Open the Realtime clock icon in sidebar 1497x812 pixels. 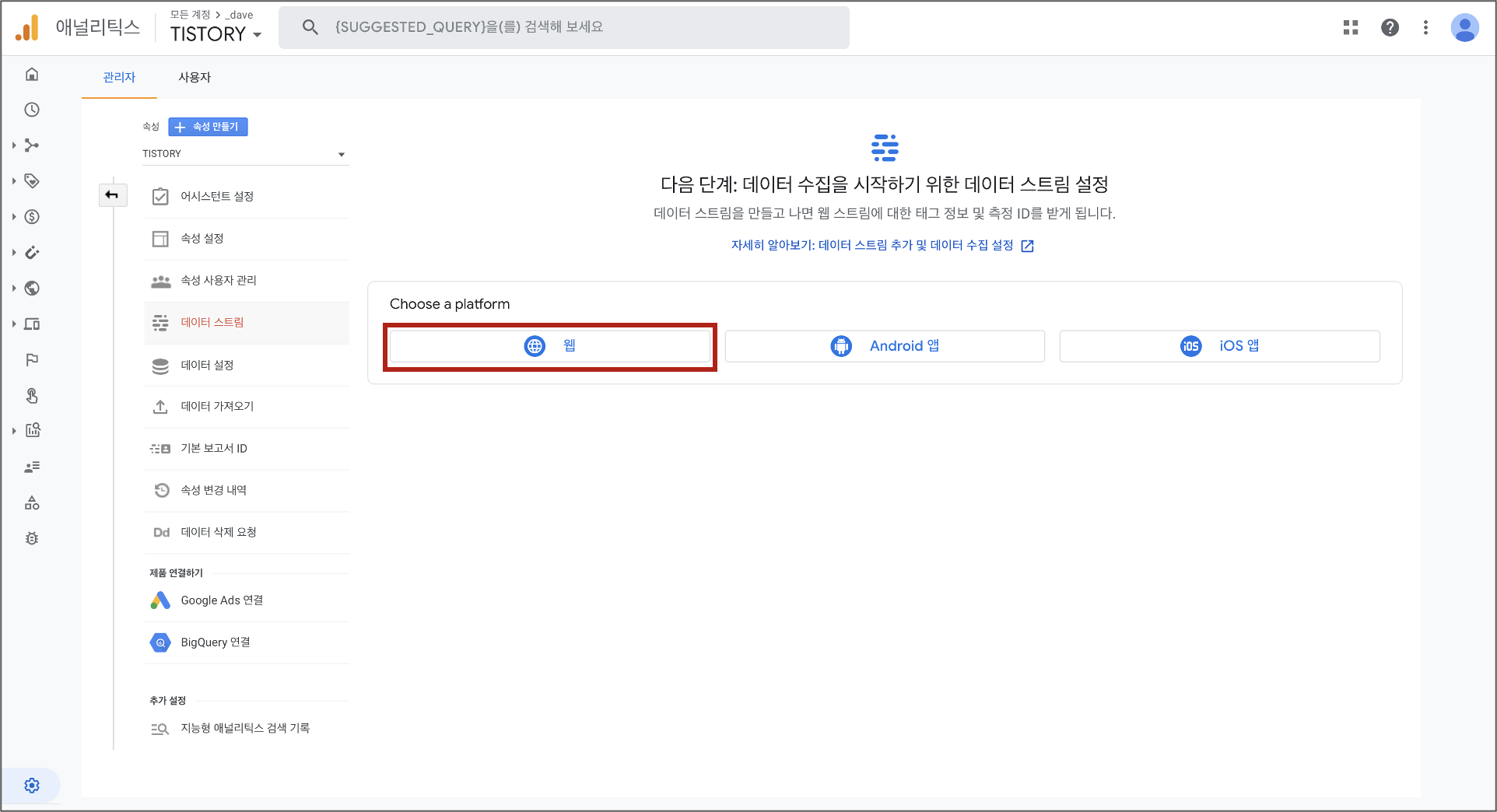pyautogui.click(x=32, y=110)
